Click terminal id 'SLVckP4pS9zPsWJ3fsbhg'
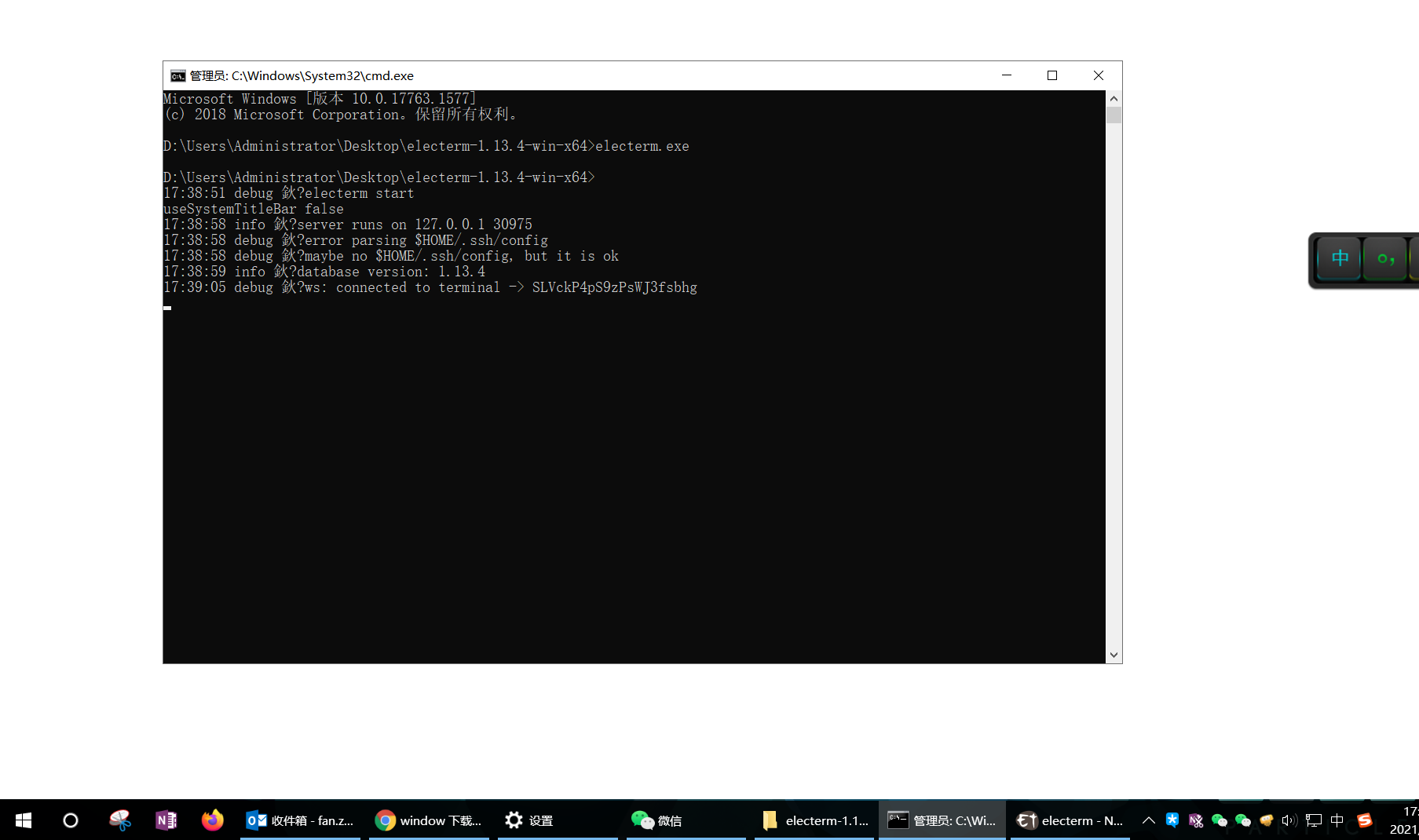This screenshot has height=840, width=1419. pos(615,287)
